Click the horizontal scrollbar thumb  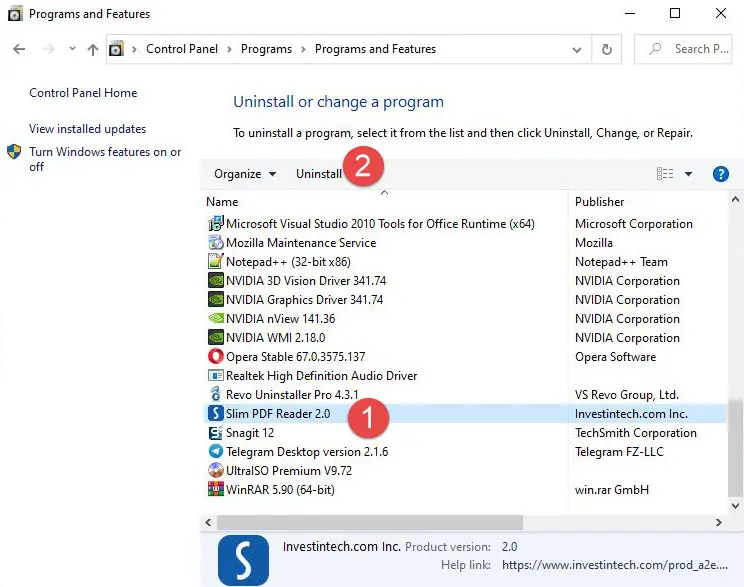tap(370, 522)
